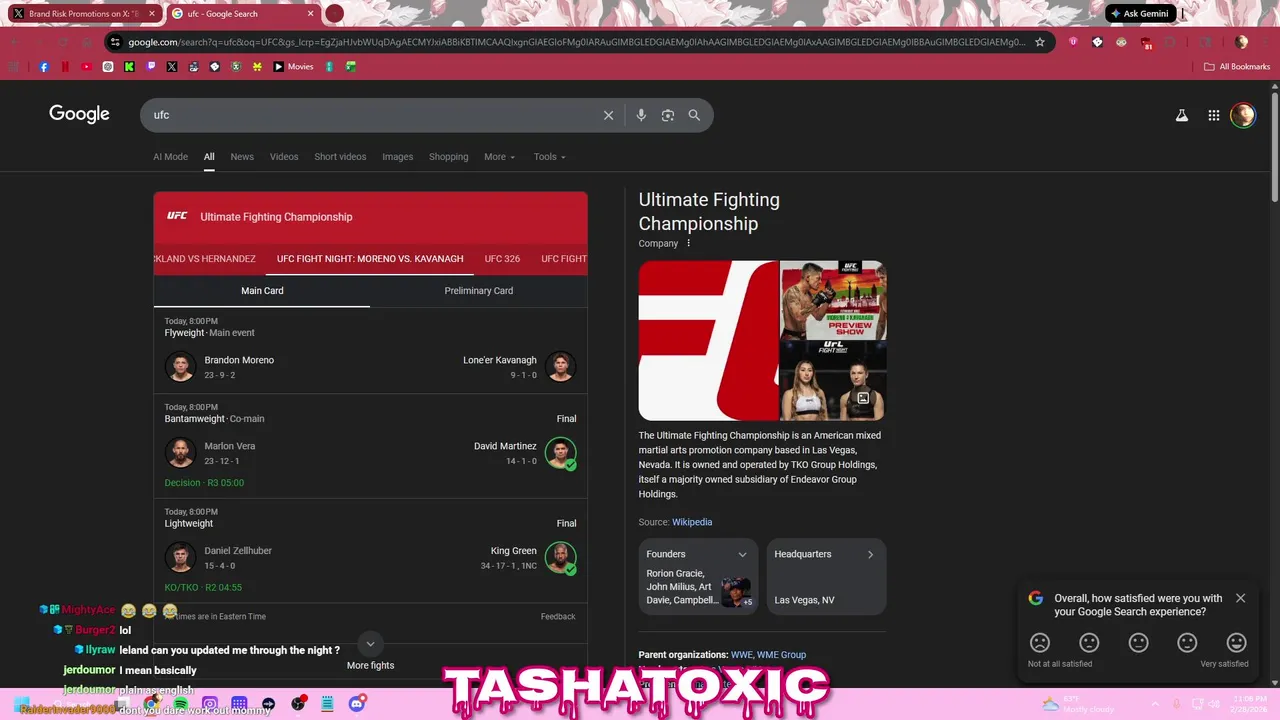Open the X bookmark icon
Image resolution: width=1280 pixels, height=720 pixels.
coord(172,67)
